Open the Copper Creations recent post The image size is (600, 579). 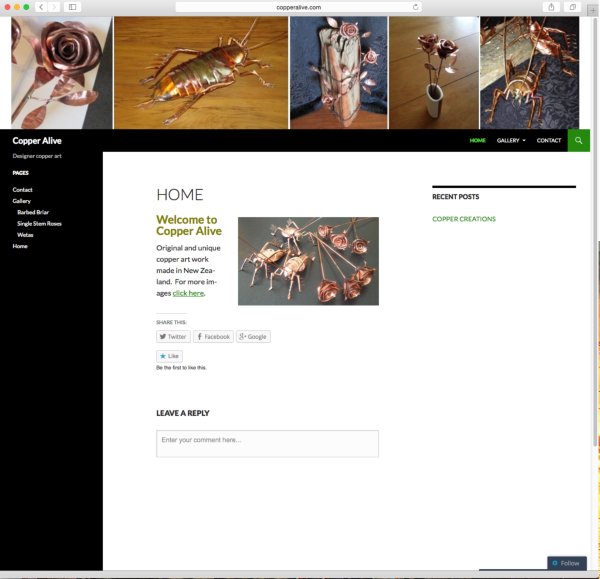(463, 219)
